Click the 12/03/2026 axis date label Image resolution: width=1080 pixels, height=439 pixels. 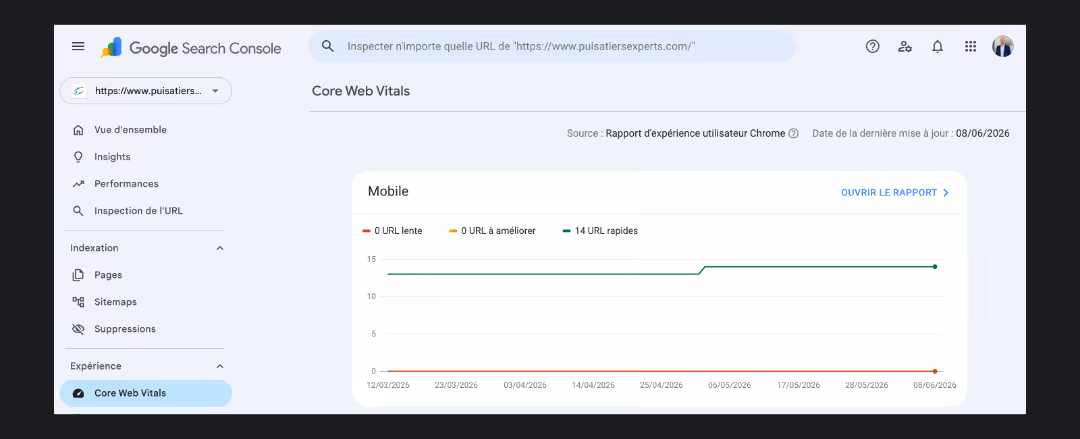pos(388,385)
